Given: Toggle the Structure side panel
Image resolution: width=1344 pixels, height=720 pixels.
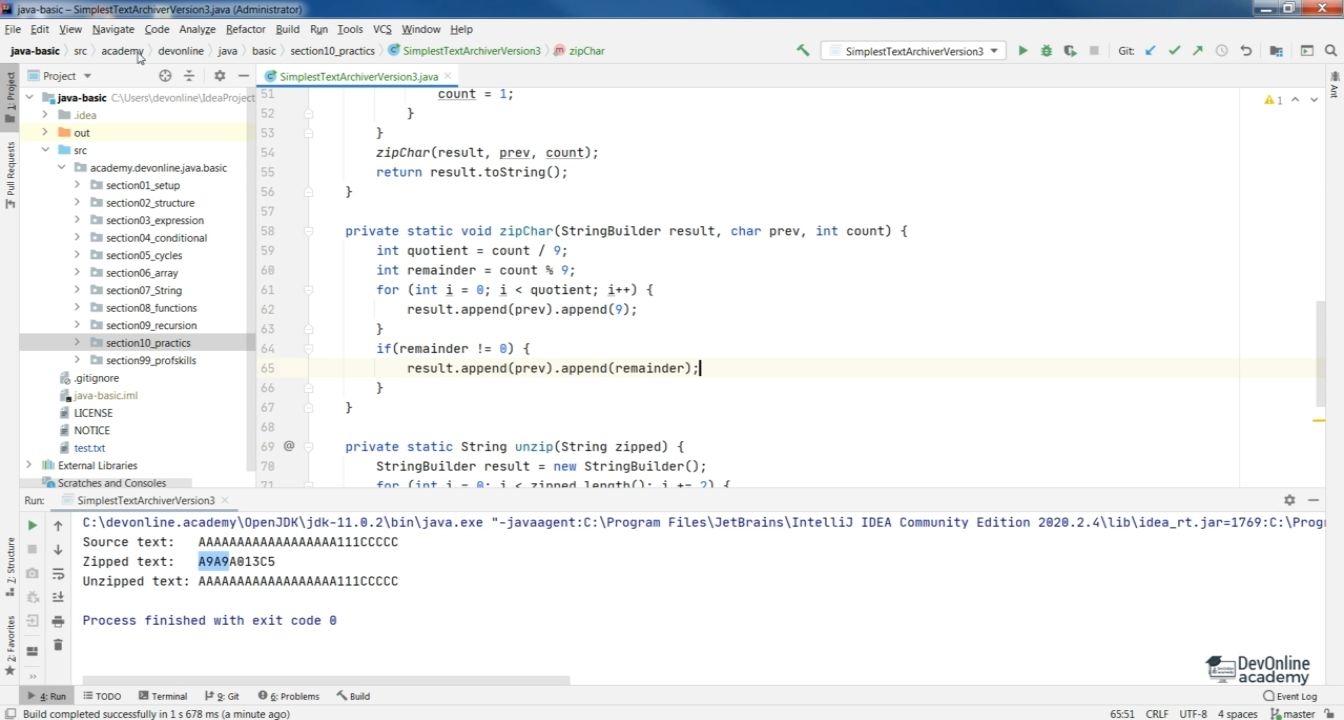Looking at the screenshot, I should (x=11, y=566).
